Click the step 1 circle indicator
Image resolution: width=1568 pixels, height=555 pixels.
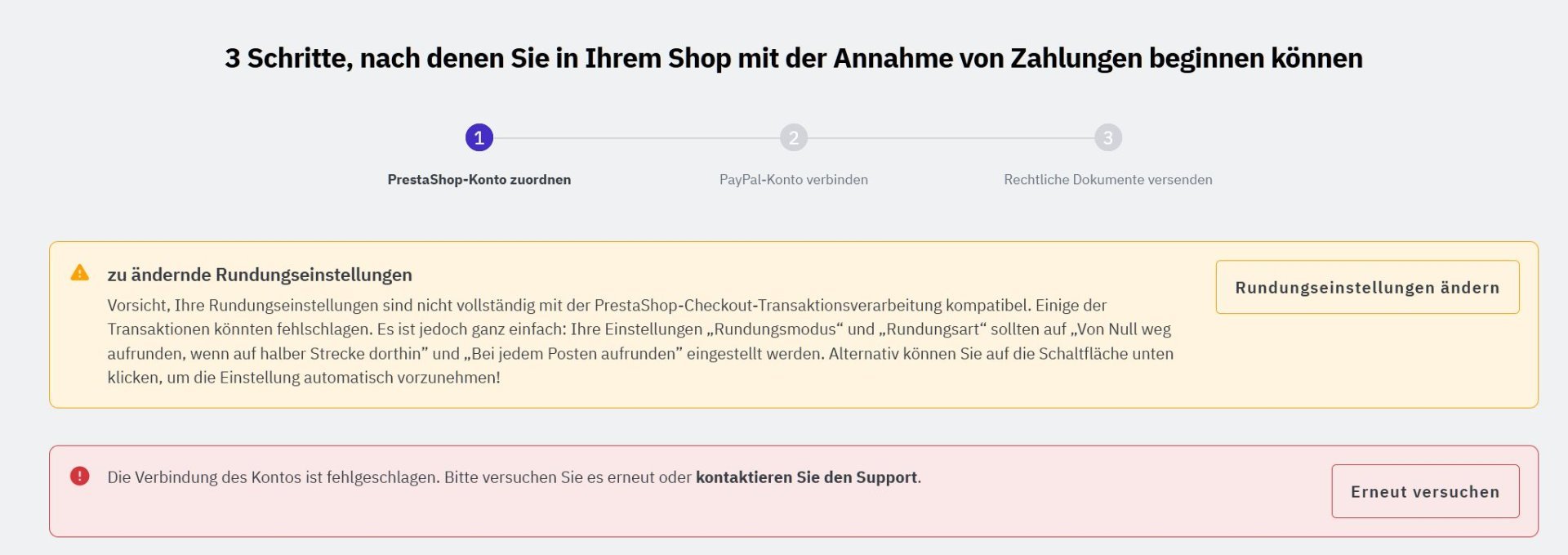tap(479, 138)
